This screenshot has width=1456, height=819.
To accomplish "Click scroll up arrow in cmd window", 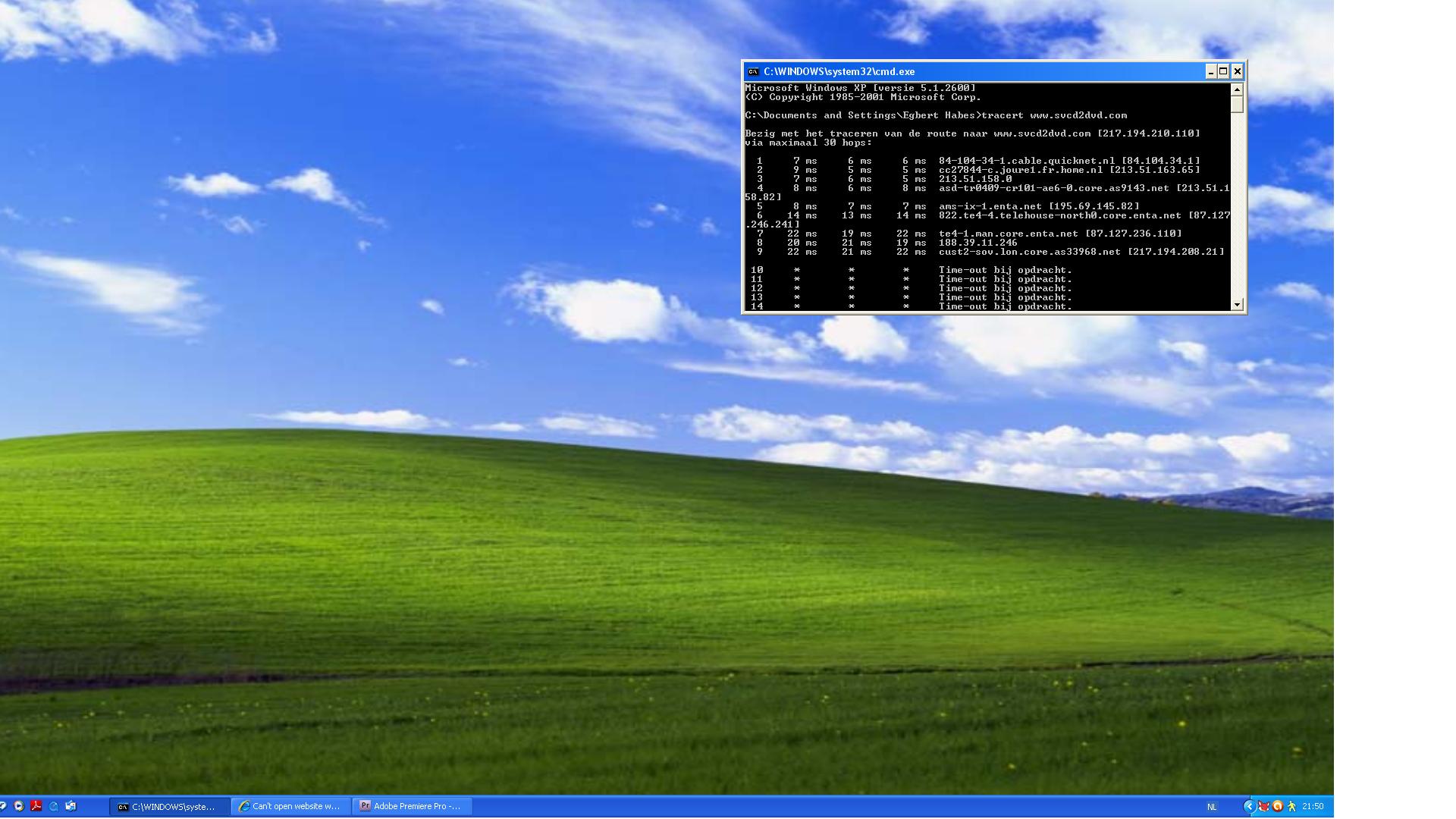I will coord(1238,89).
